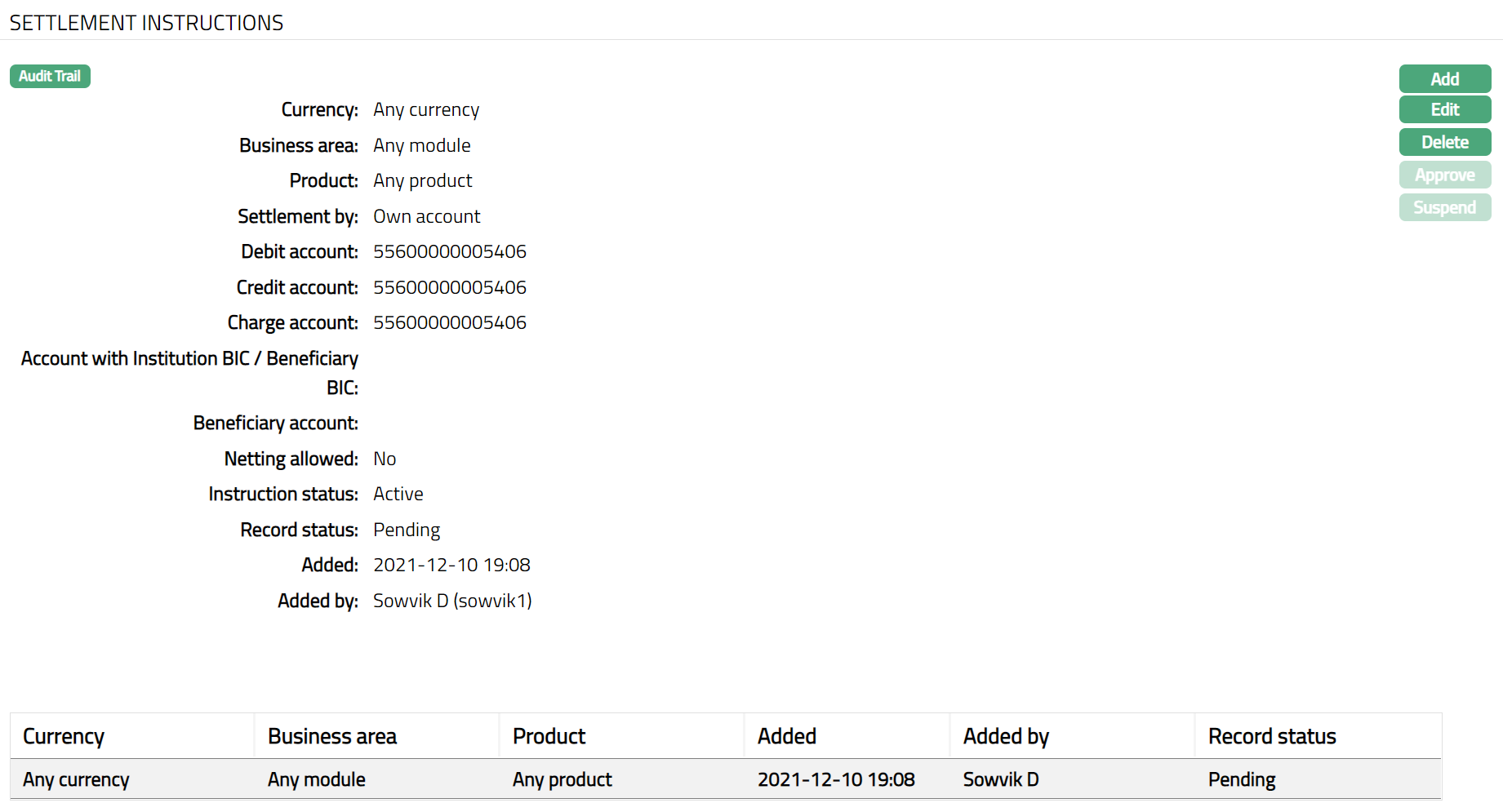Delete this settlement instruction
This screenshot has height=812, width=1503.
(x=1444, y=142)
